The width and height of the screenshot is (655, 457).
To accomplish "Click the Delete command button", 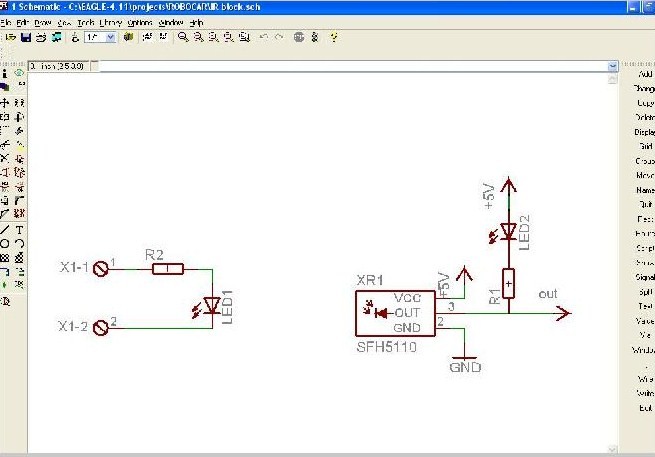I will (644, 117).
